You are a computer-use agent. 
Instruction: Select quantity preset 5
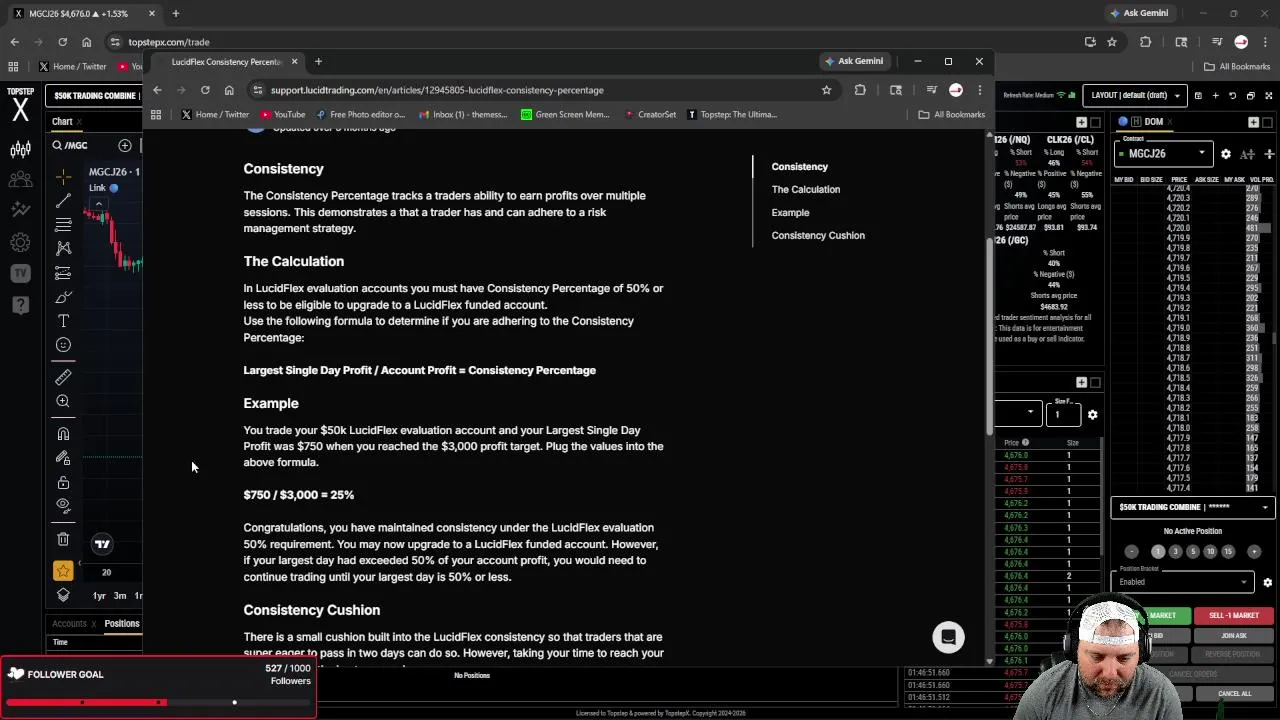[1192, 552]
